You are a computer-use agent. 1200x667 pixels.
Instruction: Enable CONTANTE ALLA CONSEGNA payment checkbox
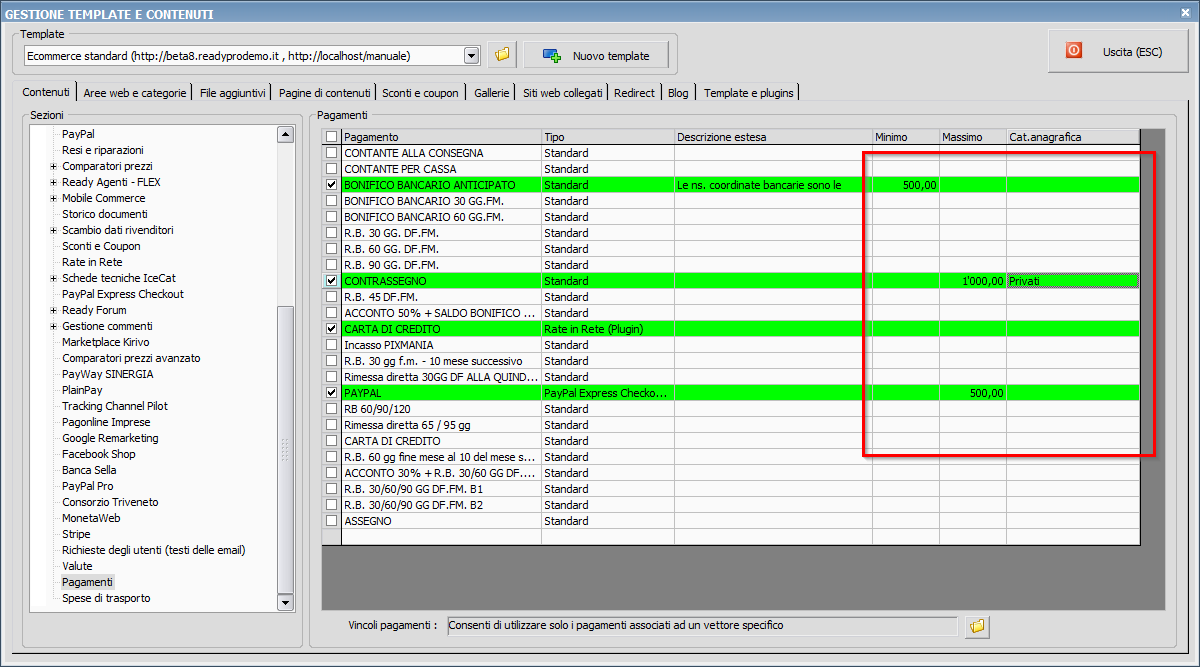331,153
